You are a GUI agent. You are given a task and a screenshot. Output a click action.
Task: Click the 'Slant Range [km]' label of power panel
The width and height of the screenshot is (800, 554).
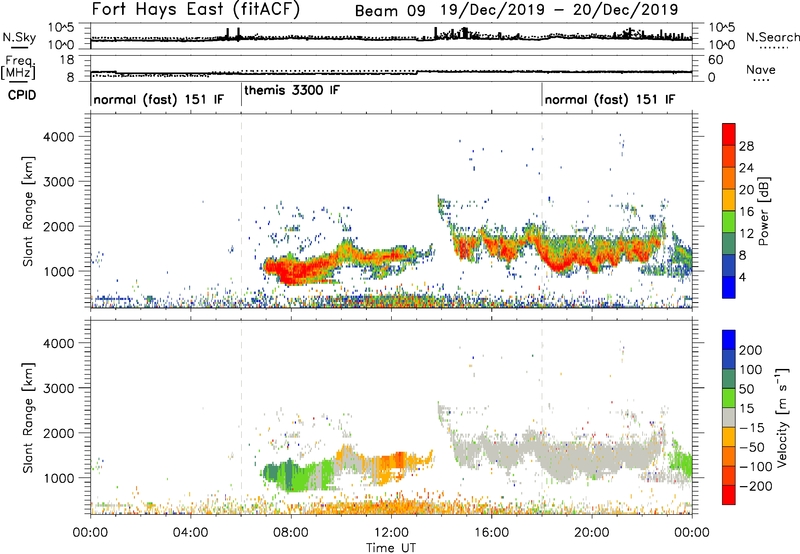coord(28,211)
